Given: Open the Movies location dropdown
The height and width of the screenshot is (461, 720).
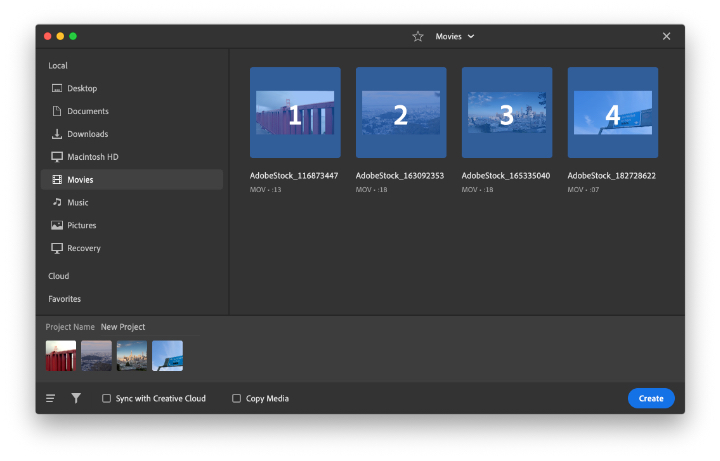Looking at the screenshot, I should coord(455,36).
